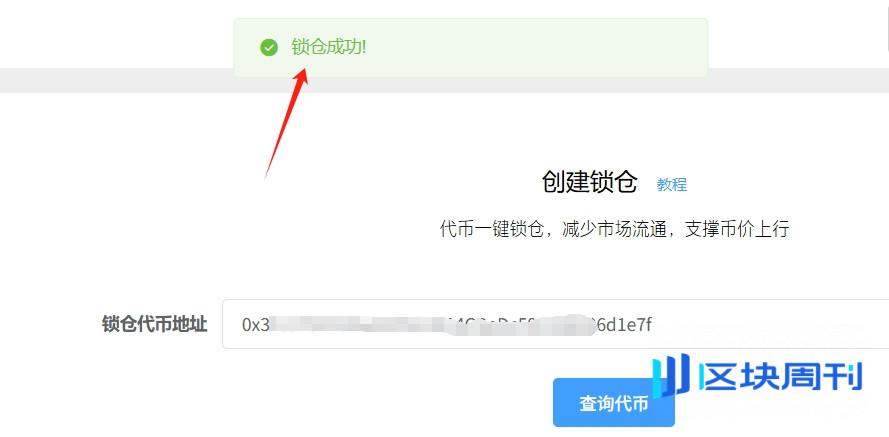Click the gray header band below the toast
Image resolution: width=889 pixels, height=437 pixels.
click(113, 80)
